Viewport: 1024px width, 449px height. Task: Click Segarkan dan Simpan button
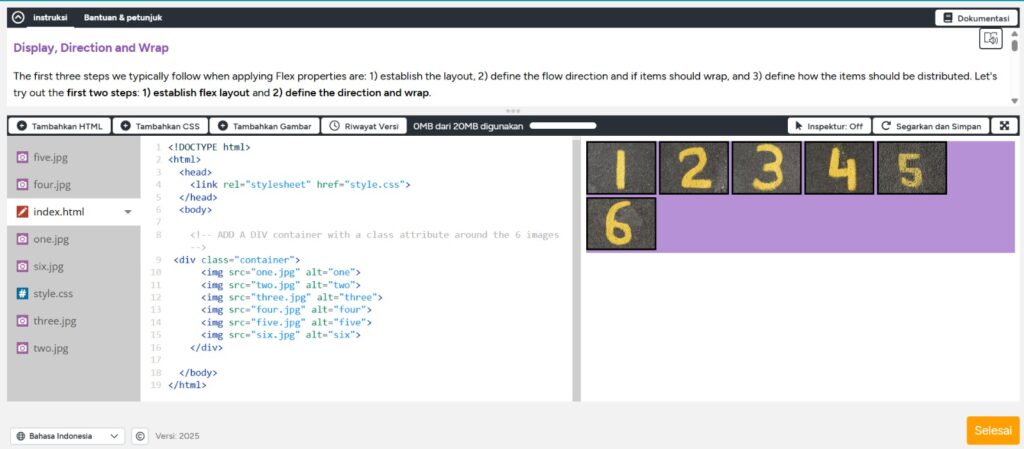(930, 126)
